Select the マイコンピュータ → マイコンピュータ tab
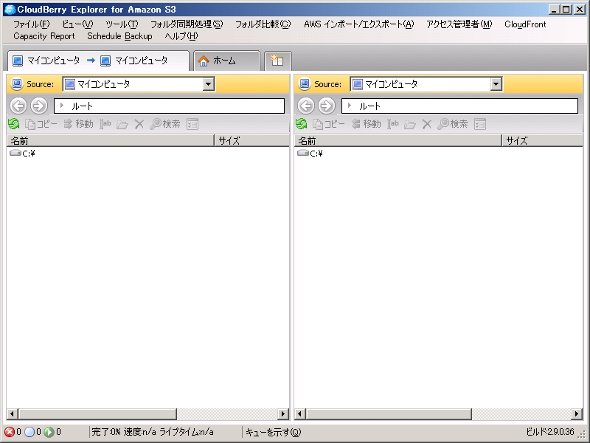Screen dimensions: 590x443 (x=98, y=61)
